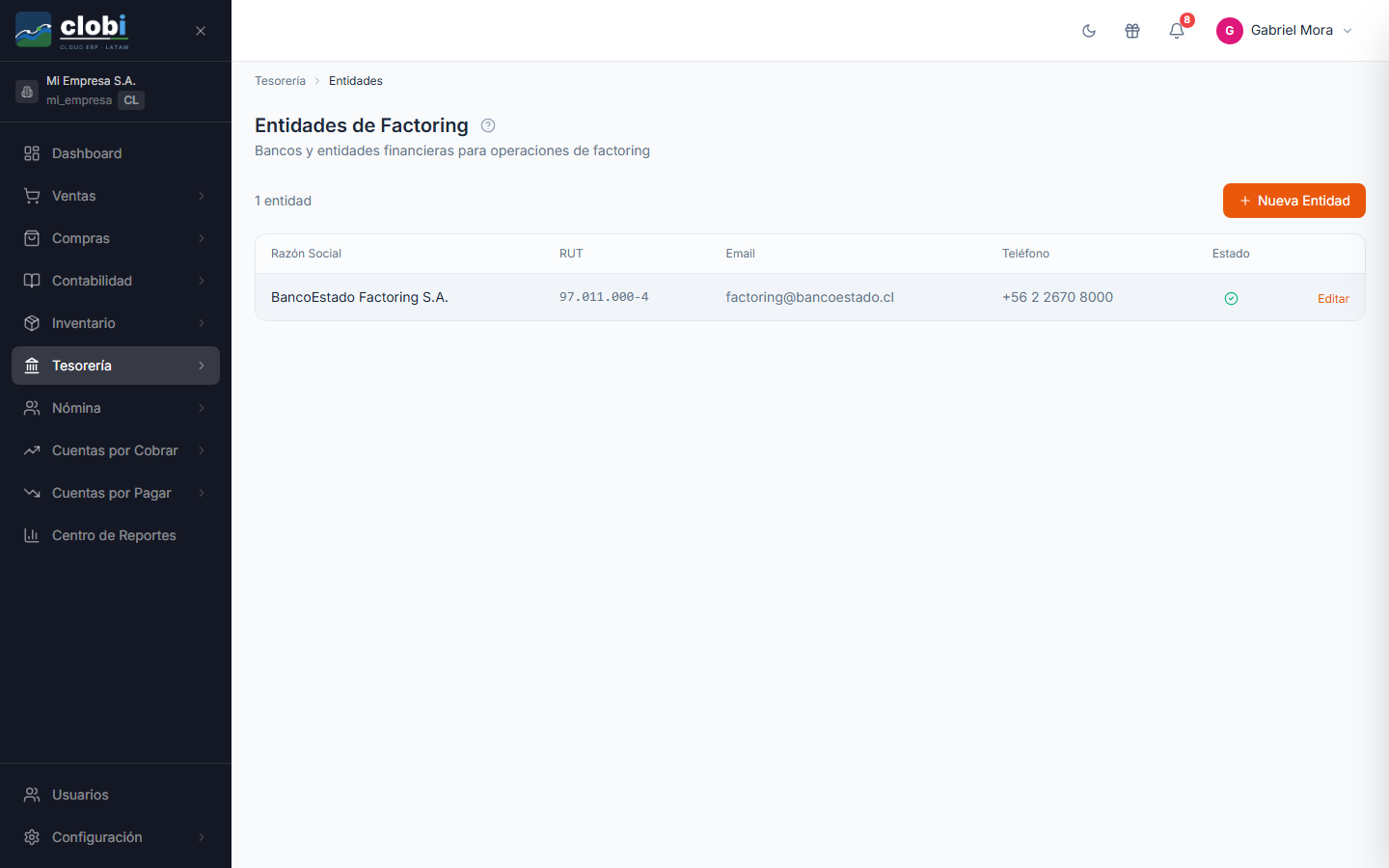Open the Ventas menu item

(x=116, y=196)
